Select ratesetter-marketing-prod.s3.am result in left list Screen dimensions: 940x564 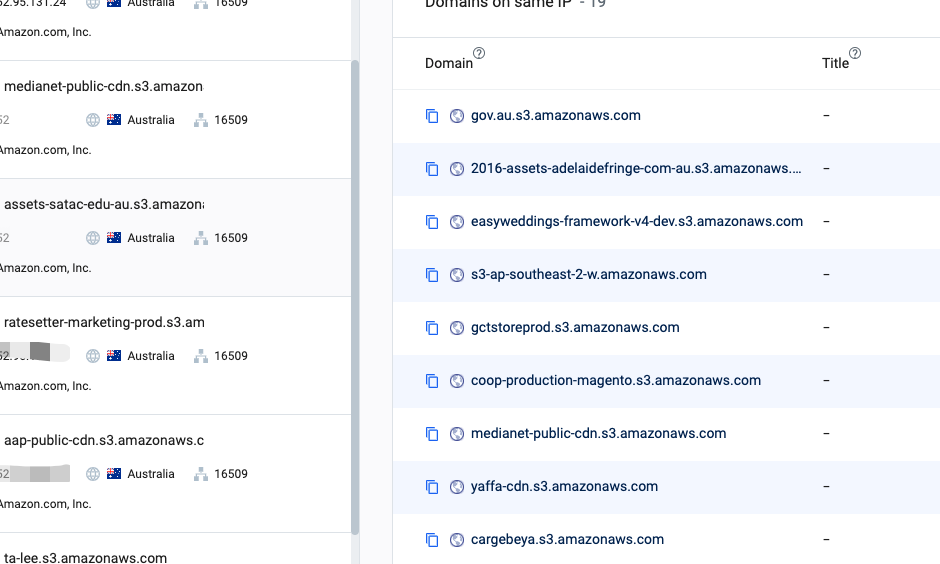point(104,322)
